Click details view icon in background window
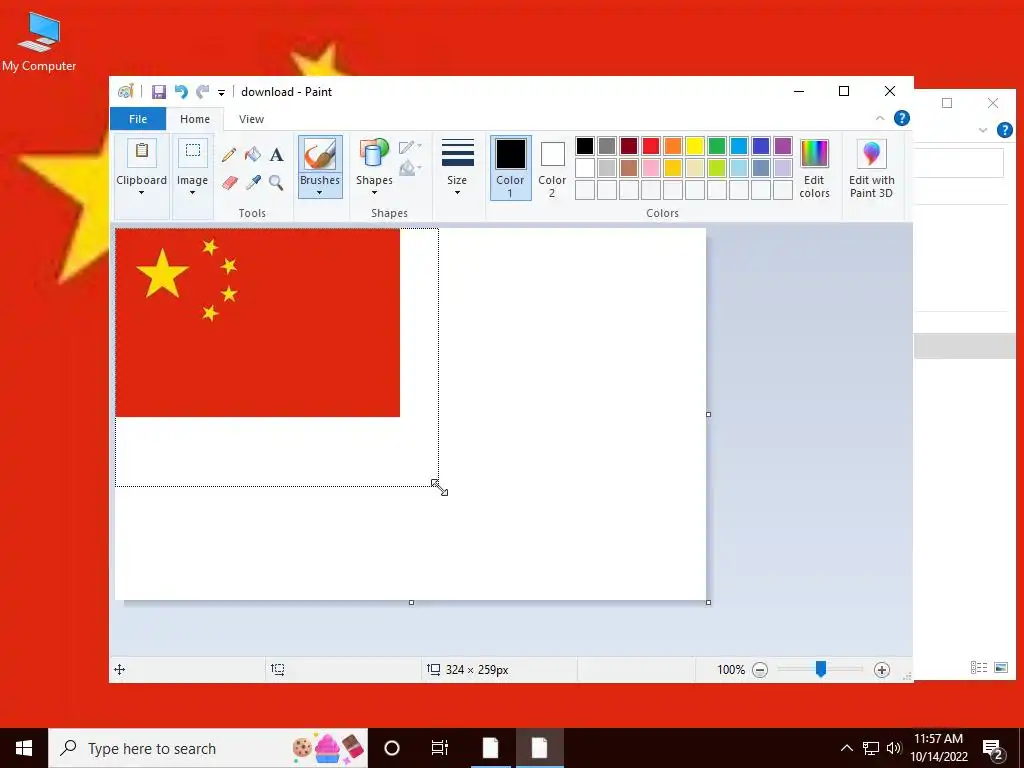 pos(978,667)
